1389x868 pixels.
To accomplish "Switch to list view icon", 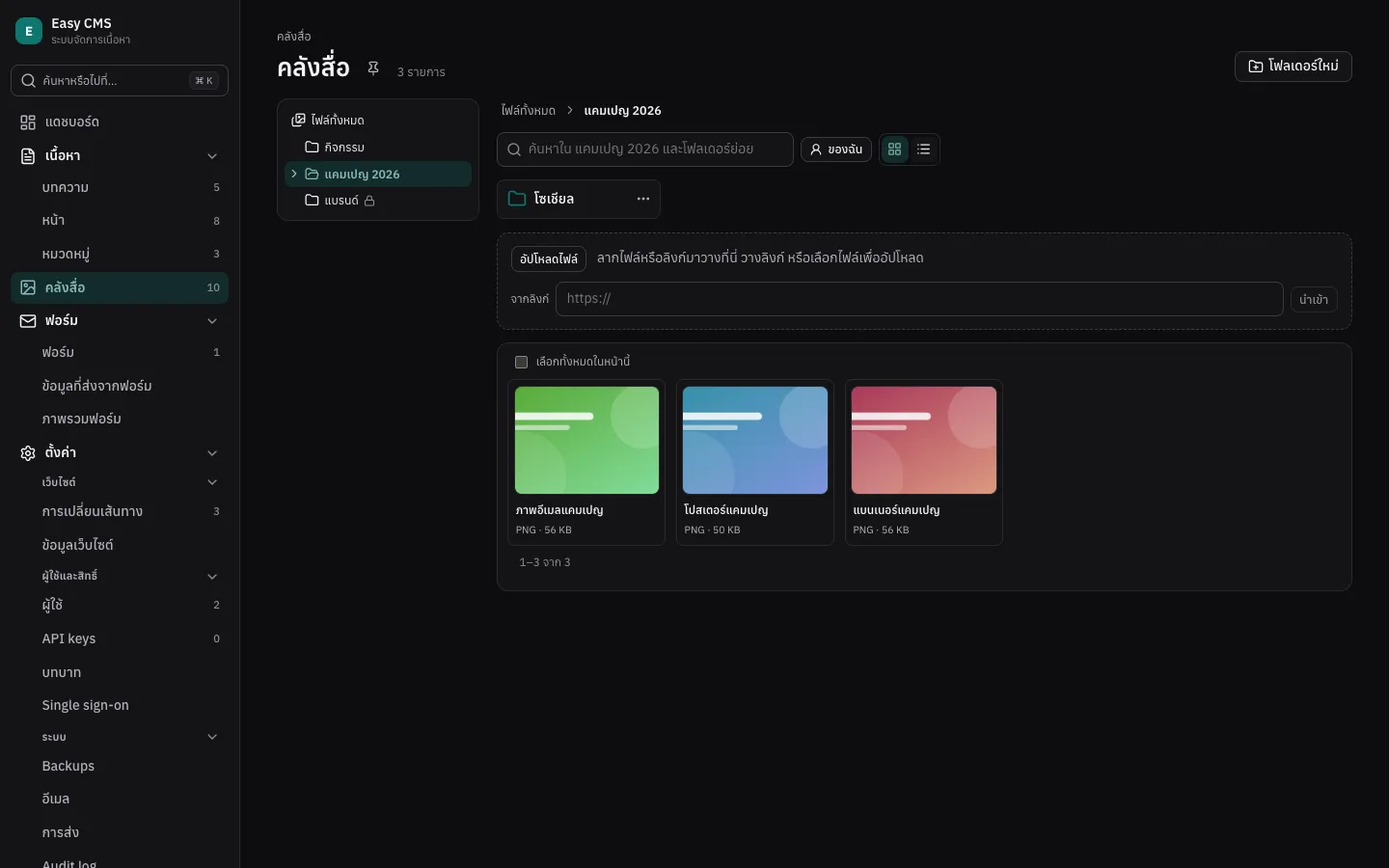I will click(x=924, y=149).
